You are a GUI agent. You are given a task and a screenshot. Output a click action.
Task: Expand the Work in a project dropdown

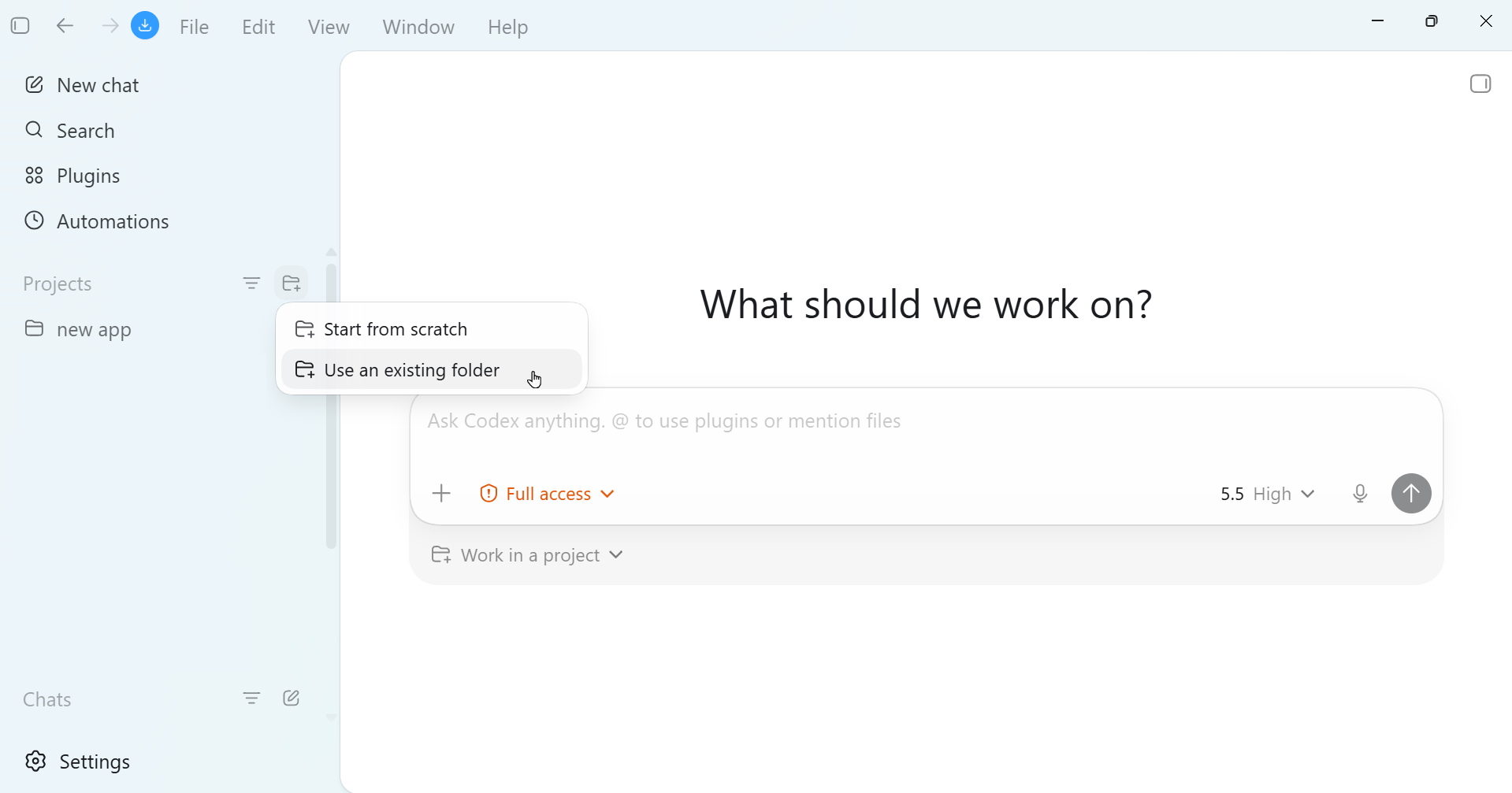pyautogui.click(x=527, y=556)
